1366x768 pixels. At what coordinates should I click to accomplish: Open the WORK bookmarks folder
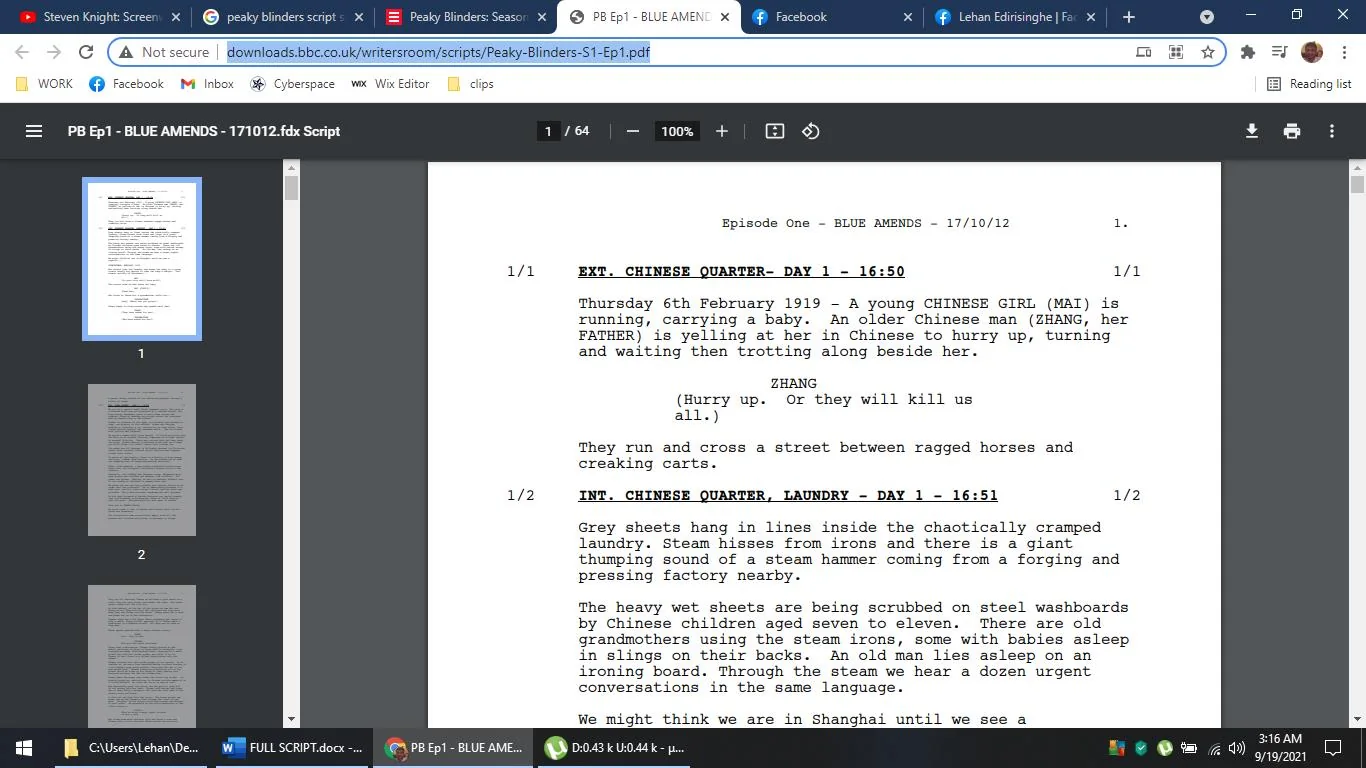(x=44, y=84)
